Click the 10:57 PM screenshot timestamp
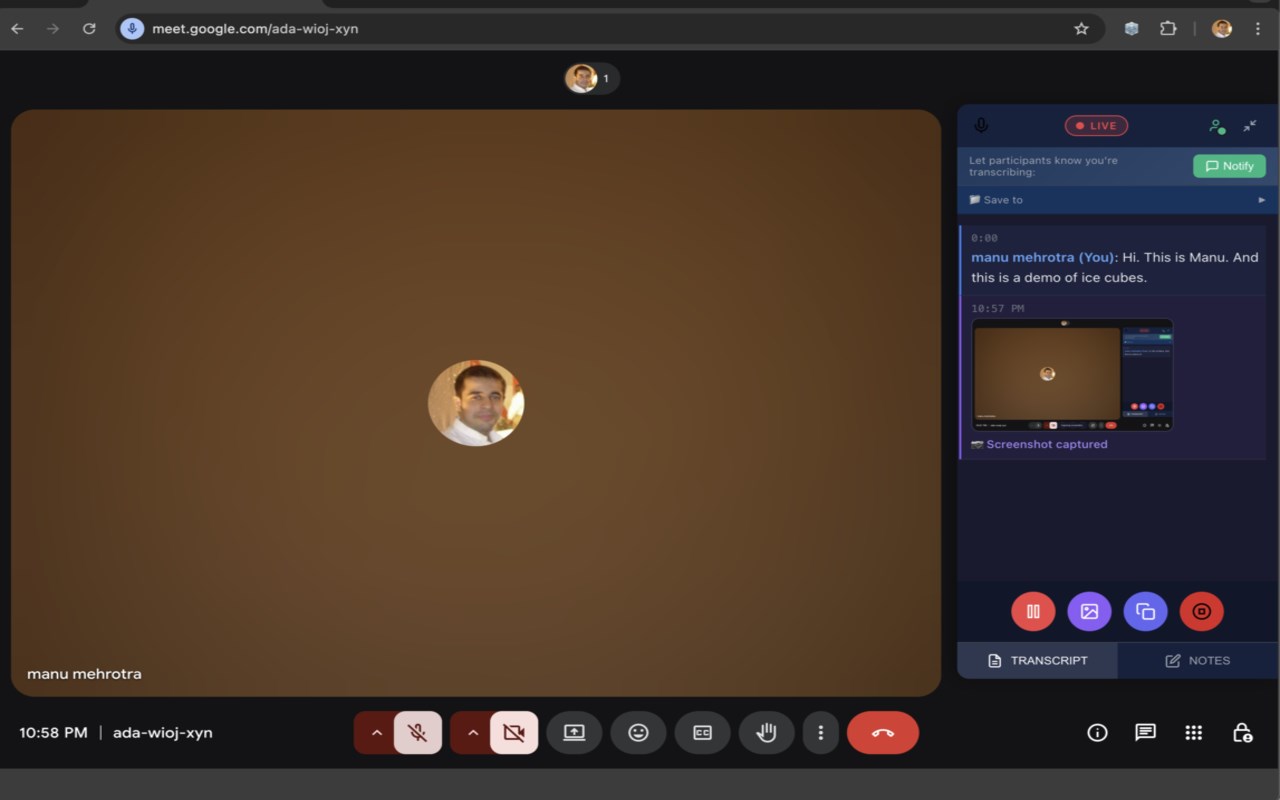Screen dimensions: 1280x800 [997, 308]
